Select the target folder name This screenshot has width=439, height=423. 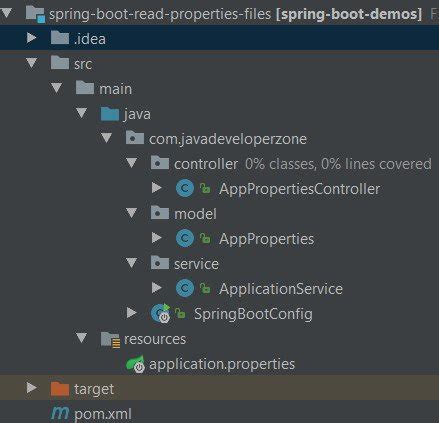click(x=94, y=389)
